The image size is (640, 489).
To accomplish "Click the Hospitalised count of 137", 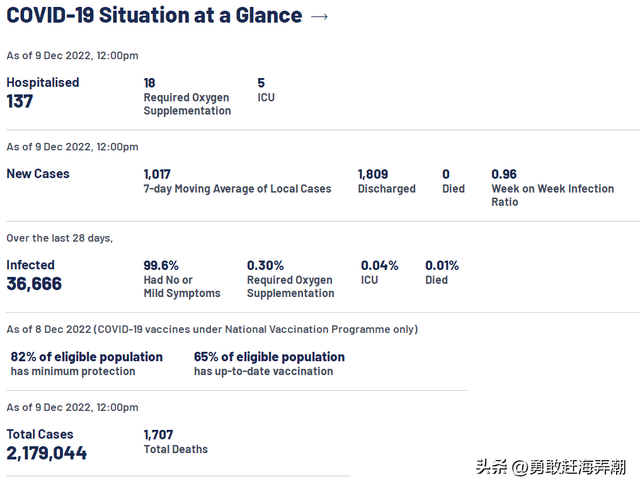I will (21, 101).
